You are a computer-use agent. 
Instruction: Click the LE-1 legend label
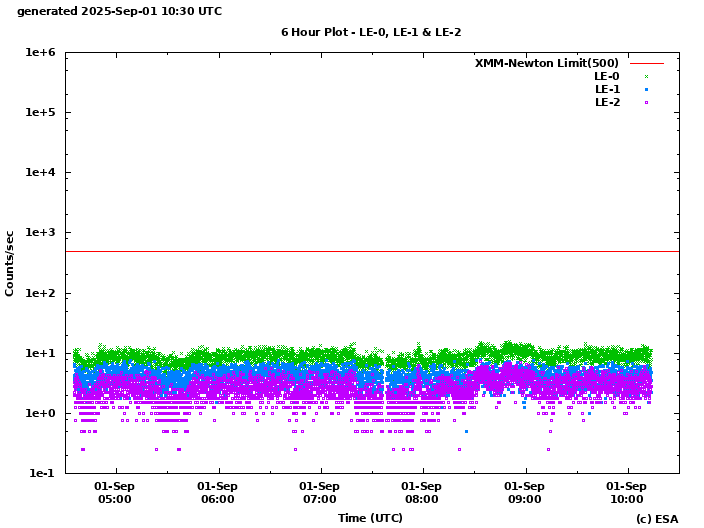[607, 89]
